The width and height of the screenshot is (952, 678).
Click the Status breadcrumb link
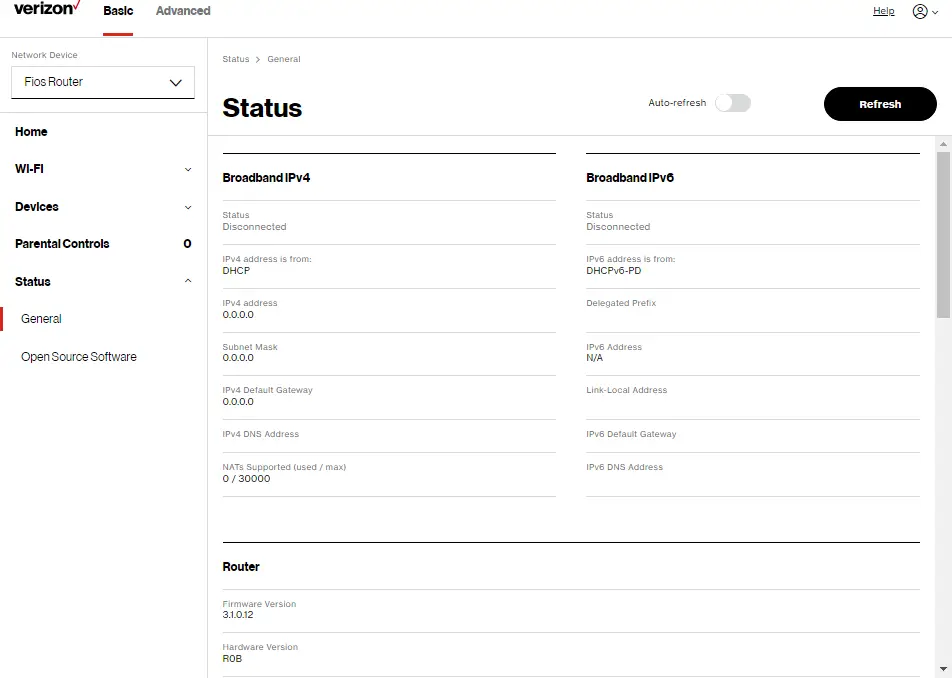tap(235, 59)
